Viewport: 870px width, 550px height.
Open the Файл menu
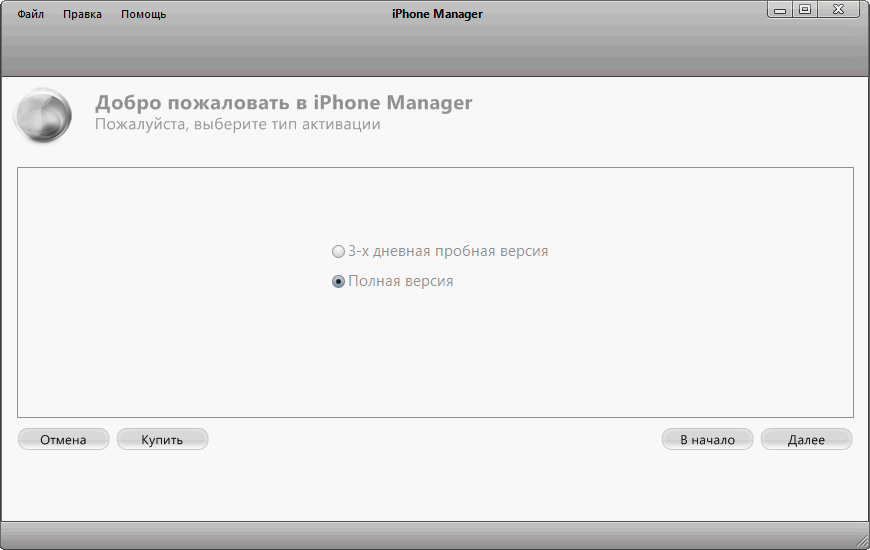pyautogui.click(x=31, y=14)
